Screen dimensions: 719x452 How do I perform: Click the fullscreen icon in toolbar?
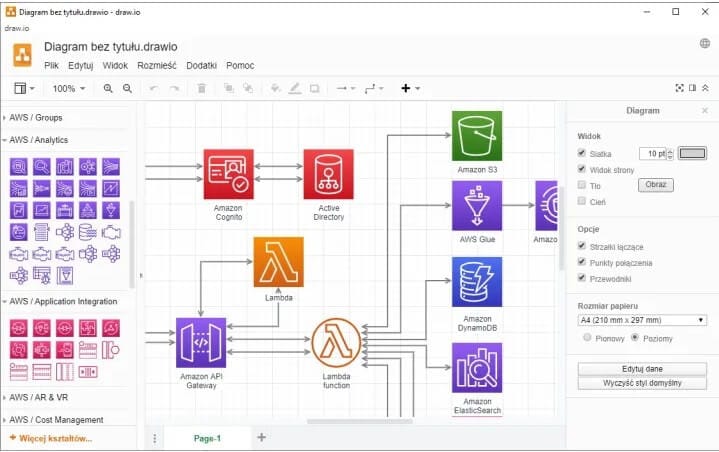(x=680, y=88)
